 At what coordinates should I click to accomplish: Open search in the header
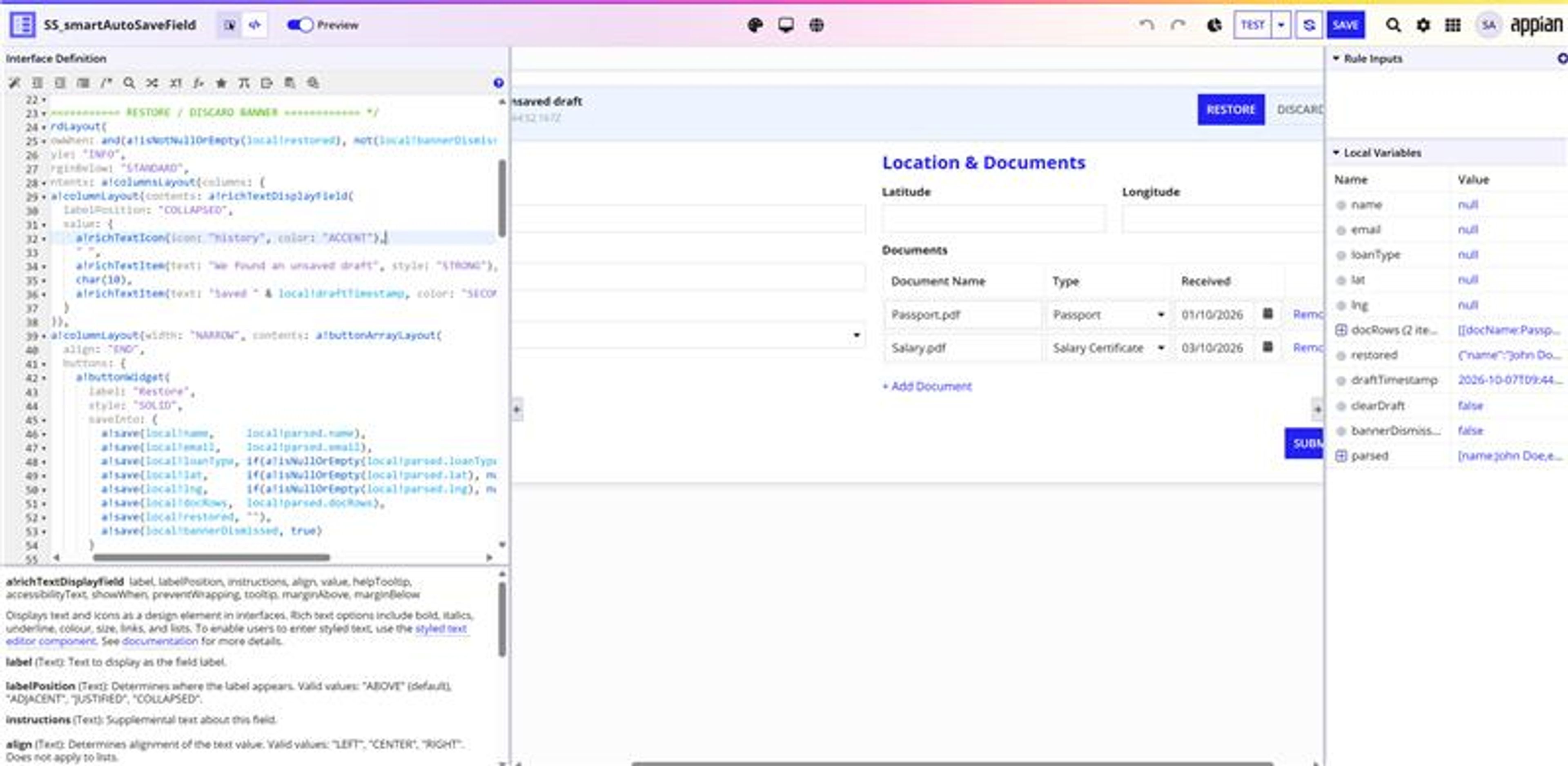1393,25
